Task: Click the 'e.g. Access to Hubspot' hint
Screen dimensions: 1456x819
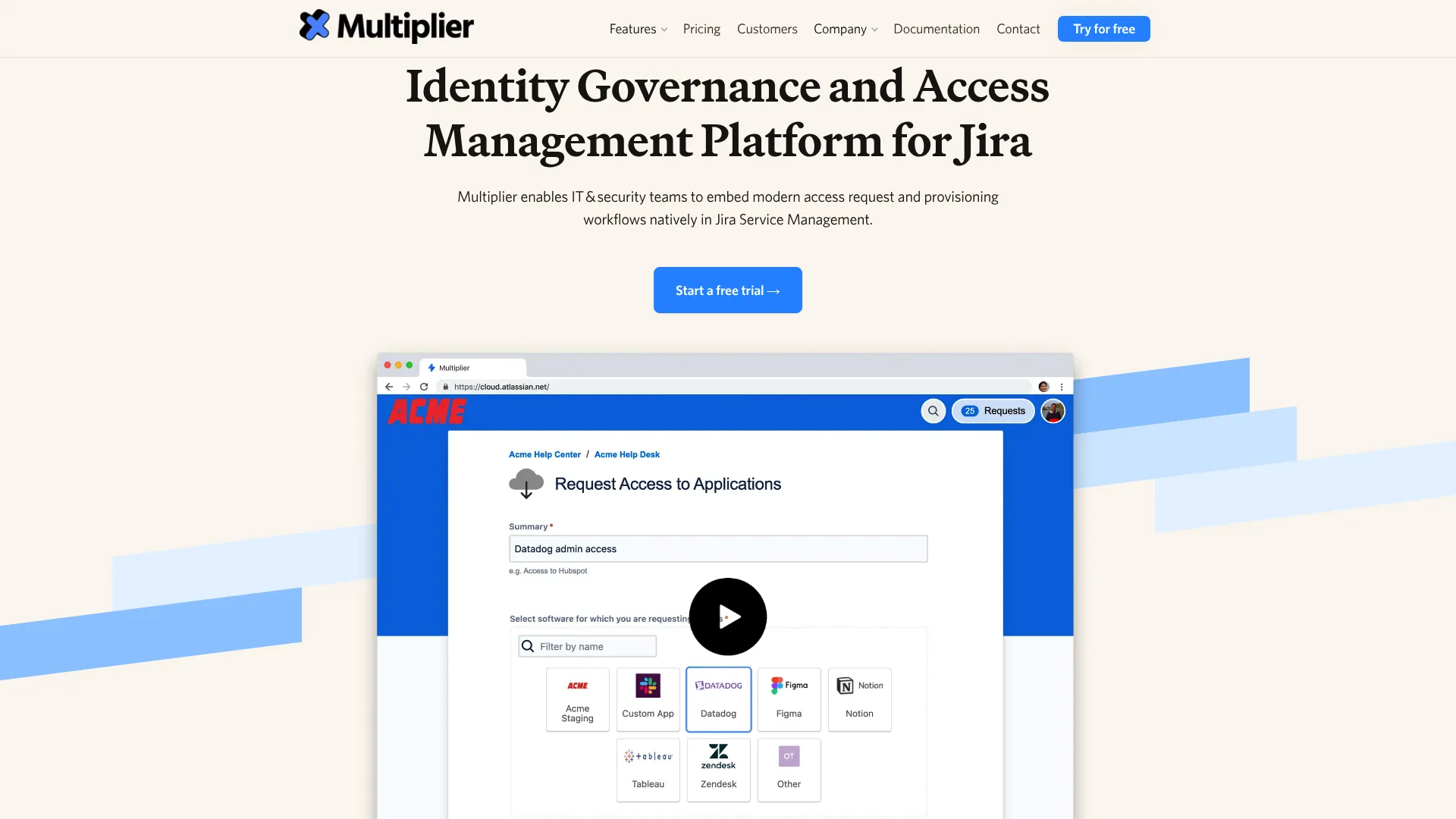Action: 548,571
